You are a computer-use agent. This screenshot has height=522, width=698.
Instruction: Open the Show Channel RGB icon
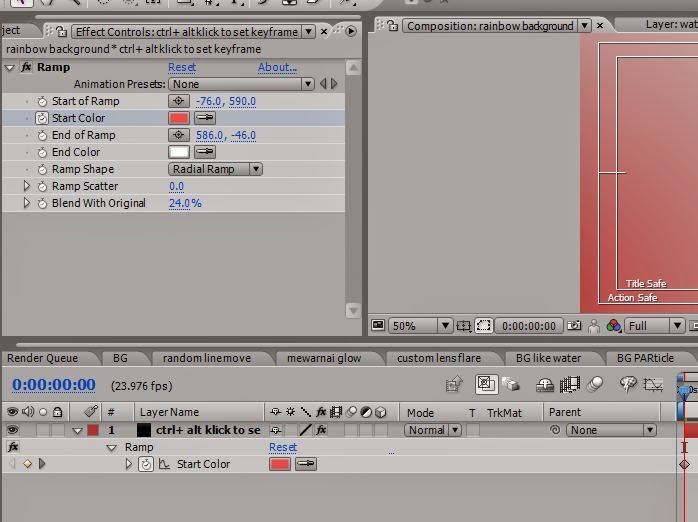pyautogui.click(x=612, y=326)
